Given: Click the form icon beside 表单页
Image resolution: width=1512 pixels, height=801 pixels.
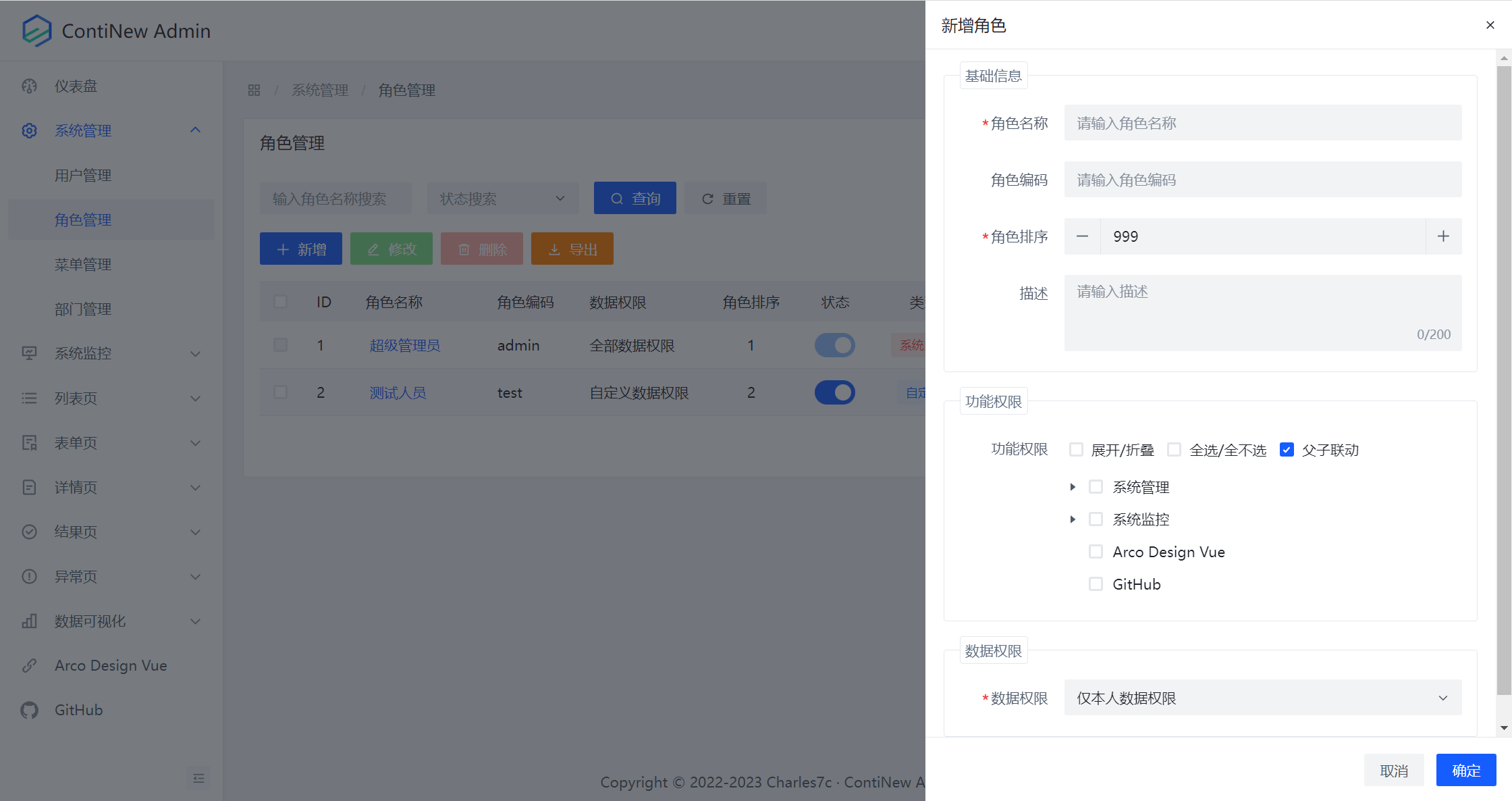Looking at the screenshot, I should pyautogui.click(x=29, y=442).
